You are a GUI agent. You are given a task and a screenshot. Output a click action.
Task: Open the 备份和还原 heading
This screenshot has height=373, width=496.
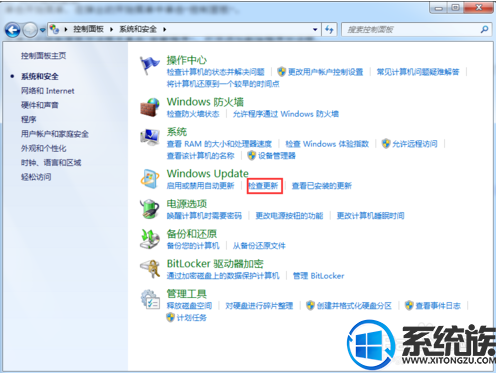(x=192, y=234)
